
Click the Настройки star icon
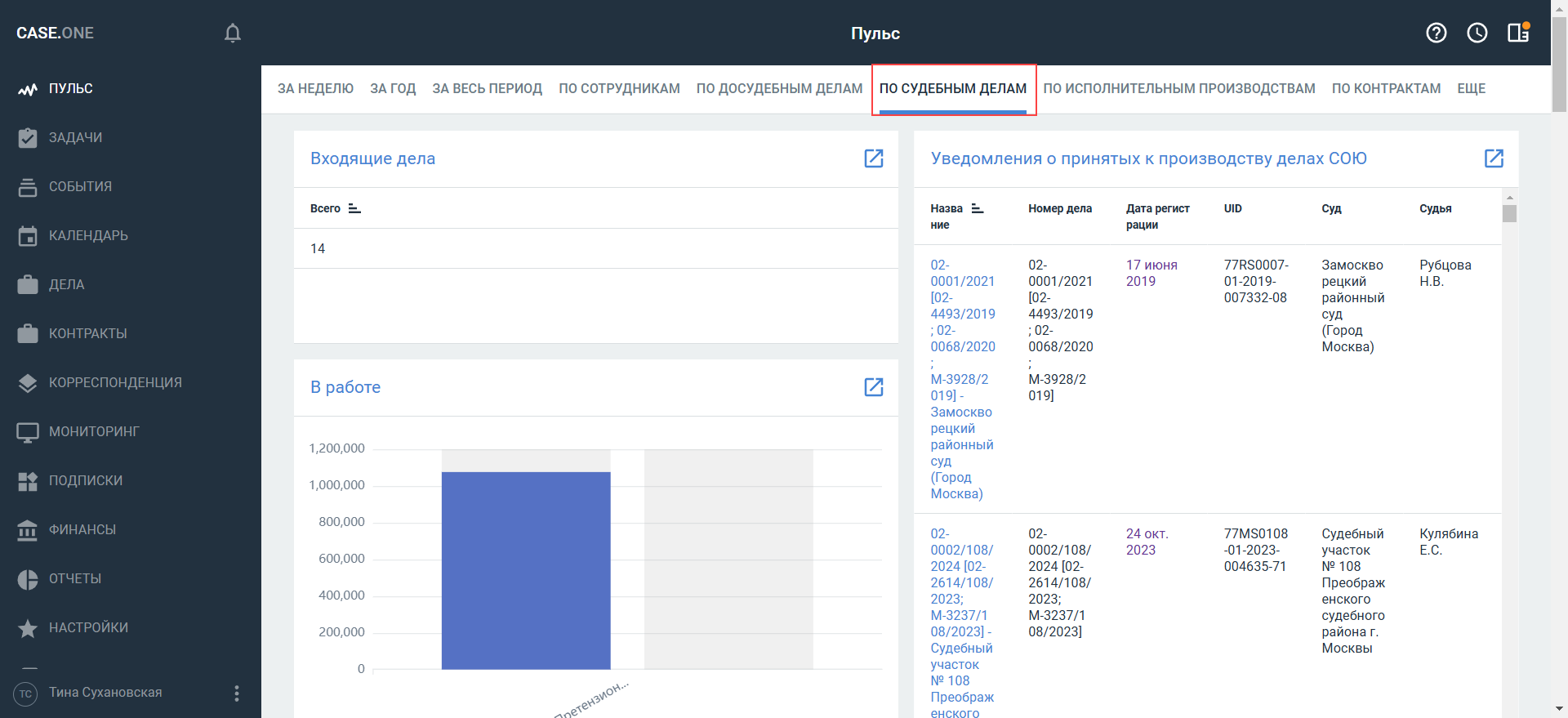[28, 628]
